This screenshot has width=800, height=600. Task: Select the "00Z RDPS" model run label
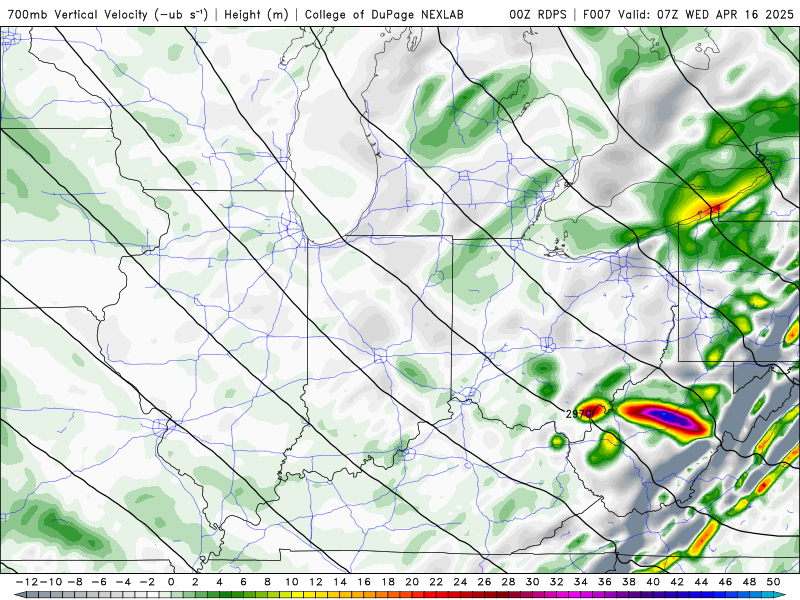coord(538,15)
